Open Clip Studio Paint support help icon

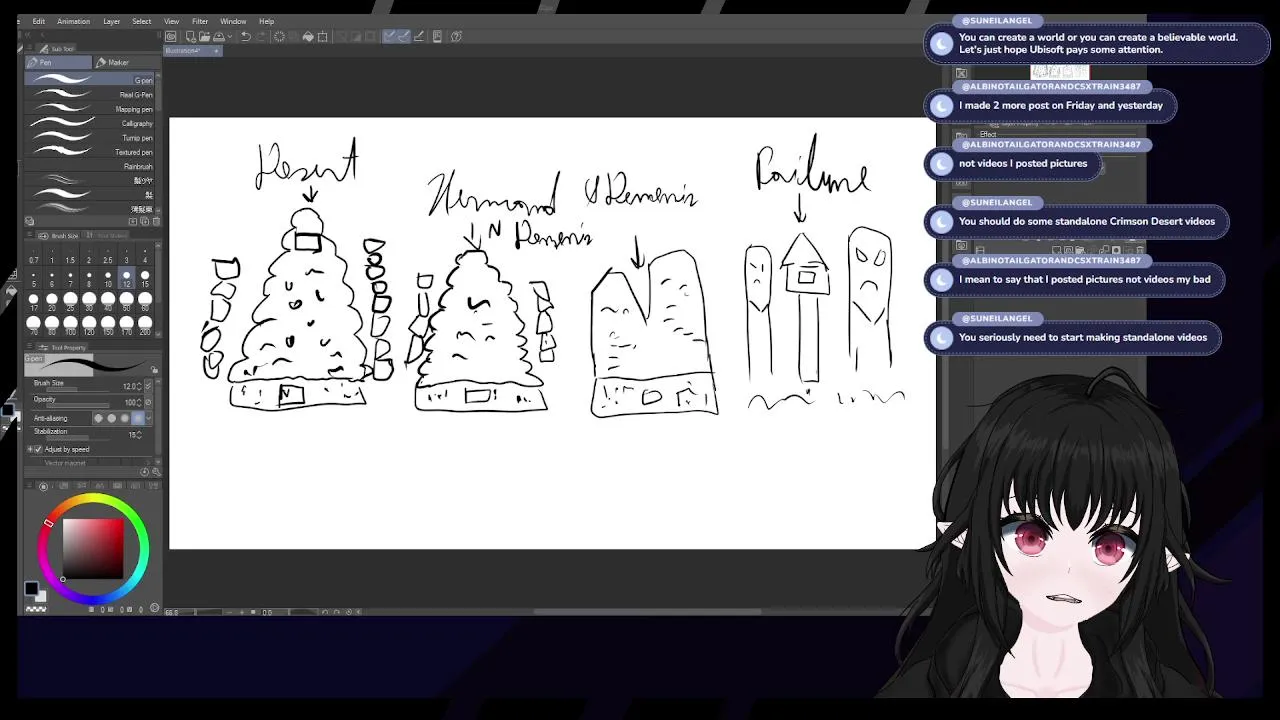[456, 37]
